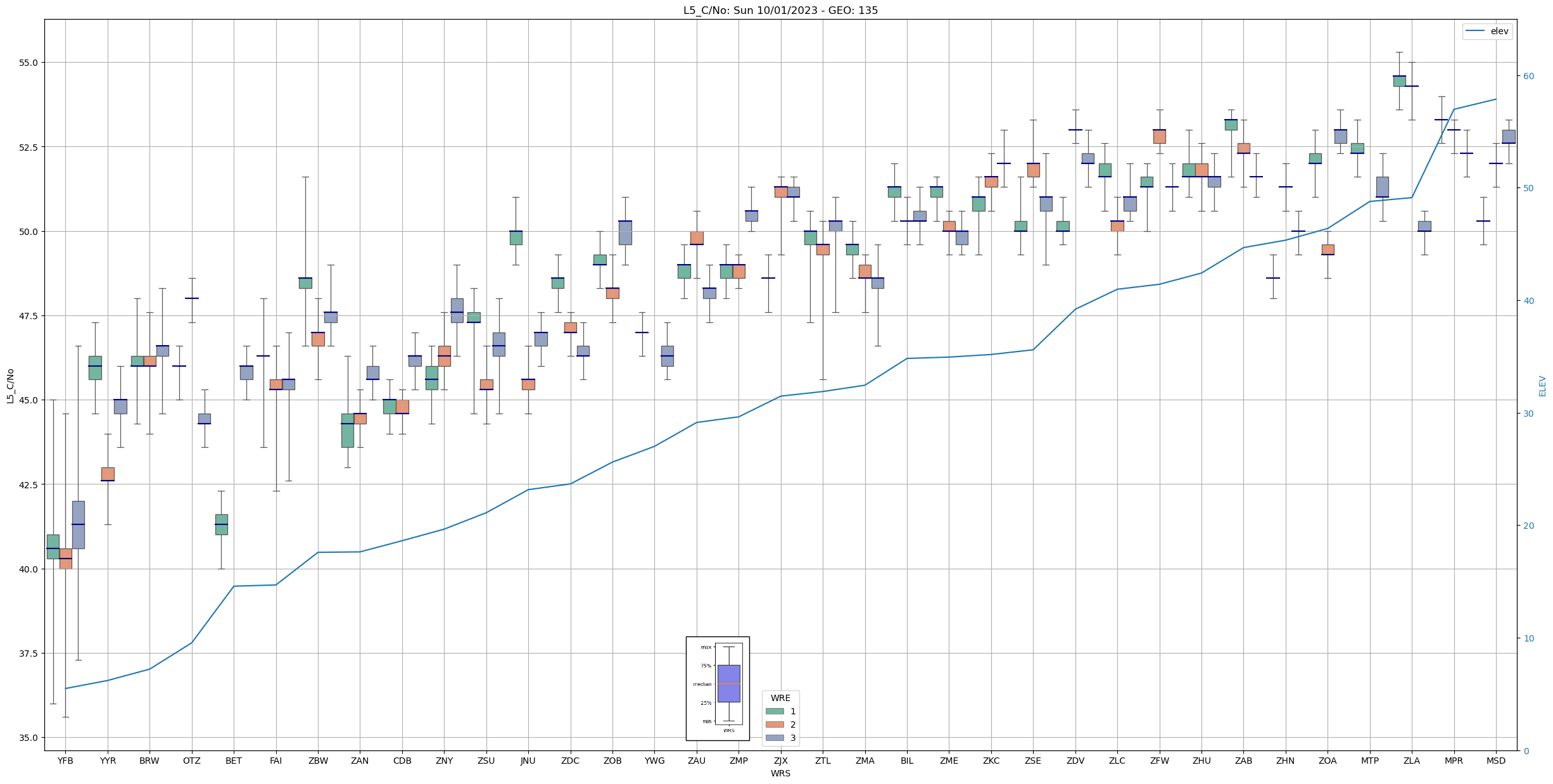The image size is (1553, 784).
Task: Click the orange WRE 2 legend swatch
Action: click(774, 724)
